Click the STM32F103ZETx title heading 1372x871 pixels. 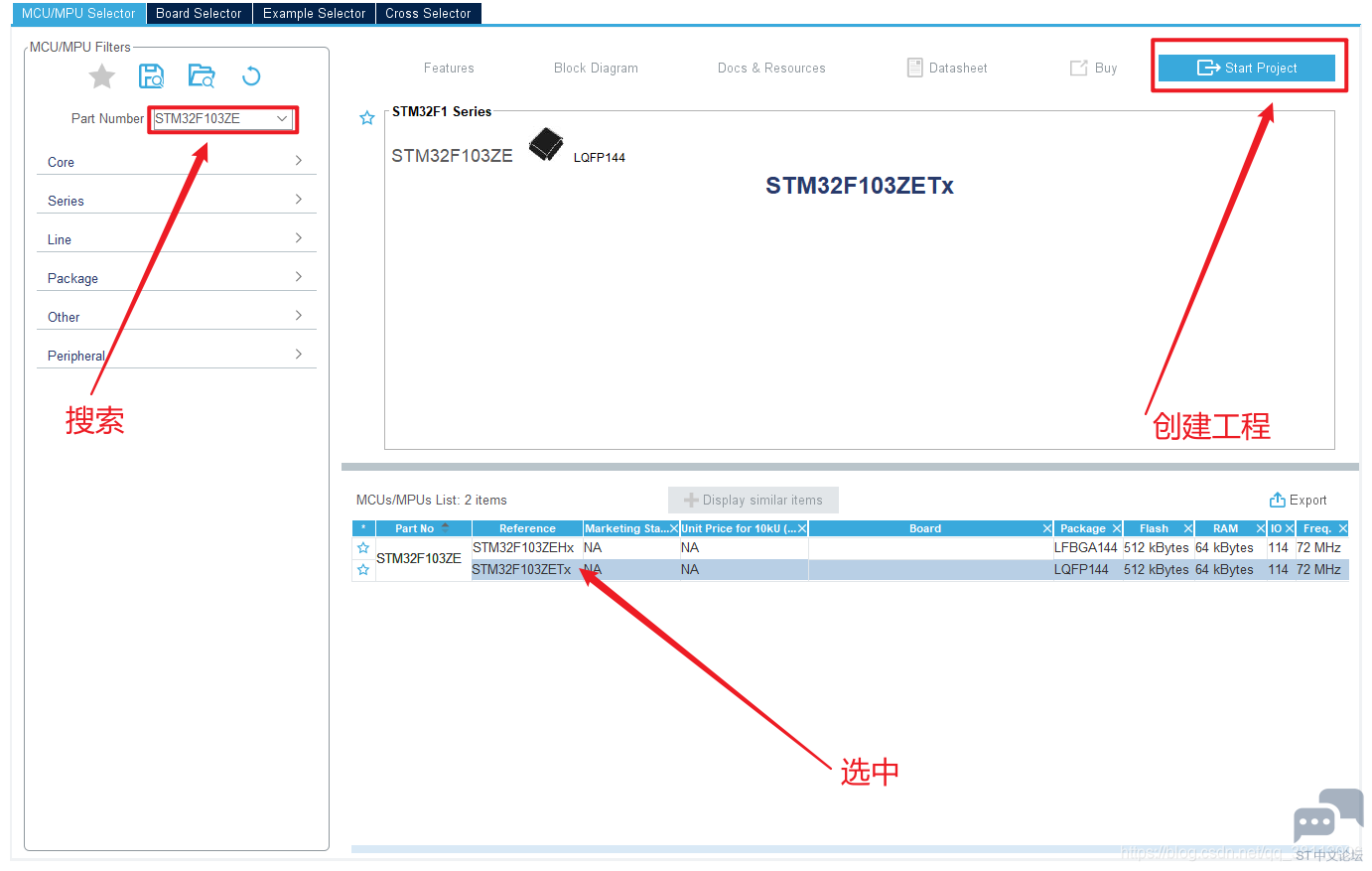(860, 186)
